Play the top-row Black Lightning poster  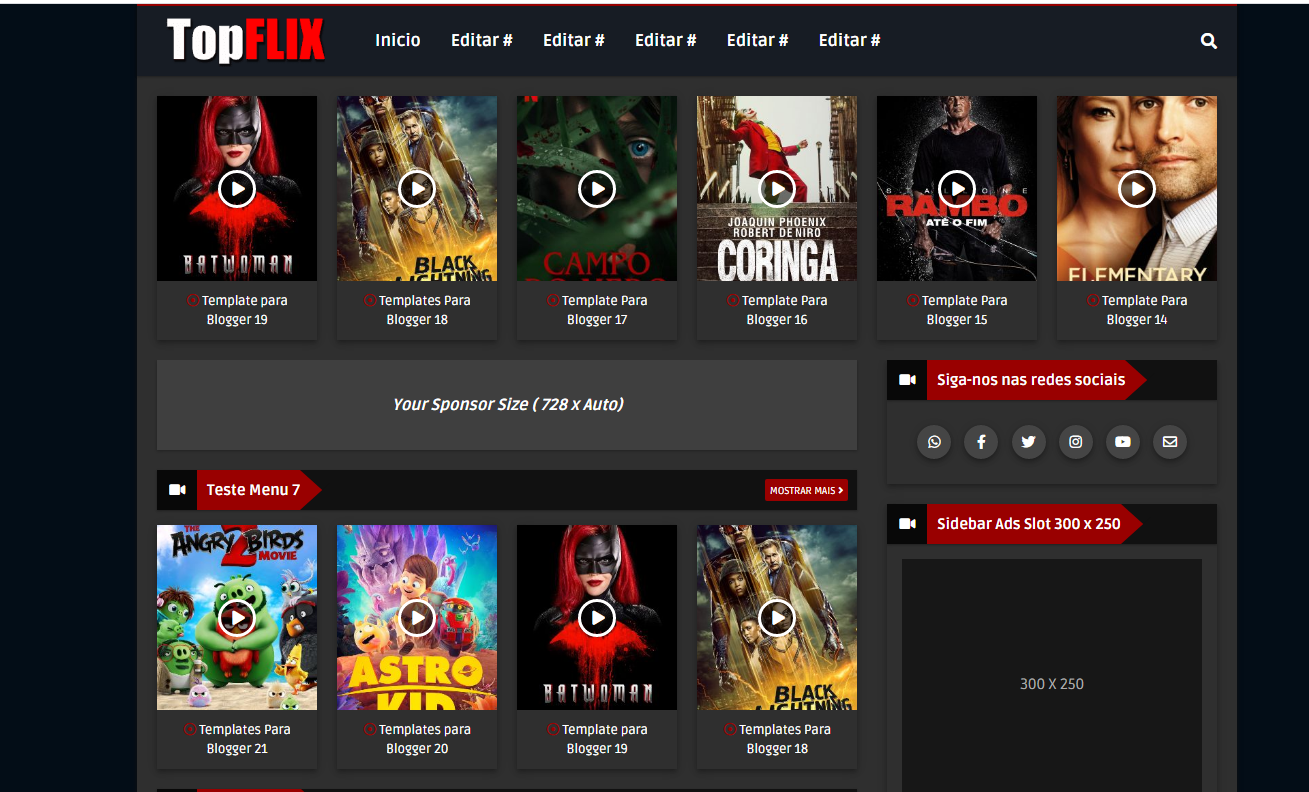pyautogui.click(x=417, y=188)
